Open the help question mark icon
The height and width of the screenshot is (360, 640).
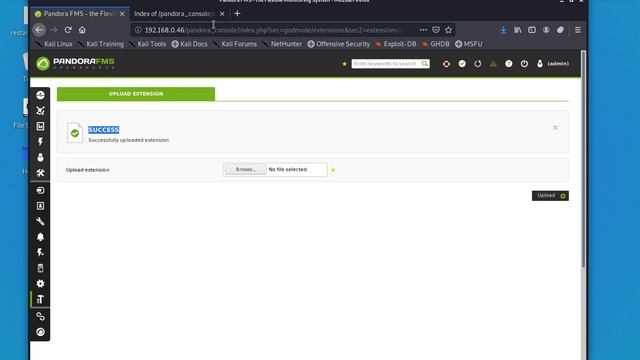click(x=509, y=64)
